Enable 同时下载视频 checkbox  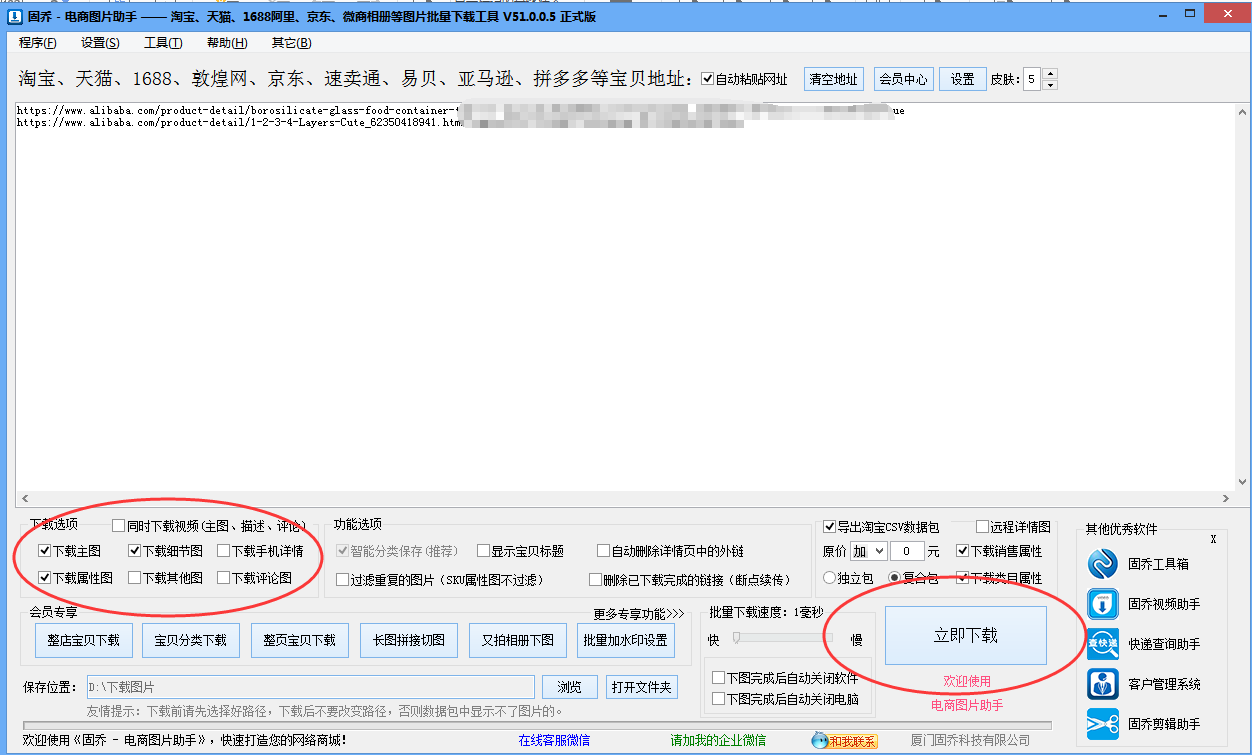[119, 525]
